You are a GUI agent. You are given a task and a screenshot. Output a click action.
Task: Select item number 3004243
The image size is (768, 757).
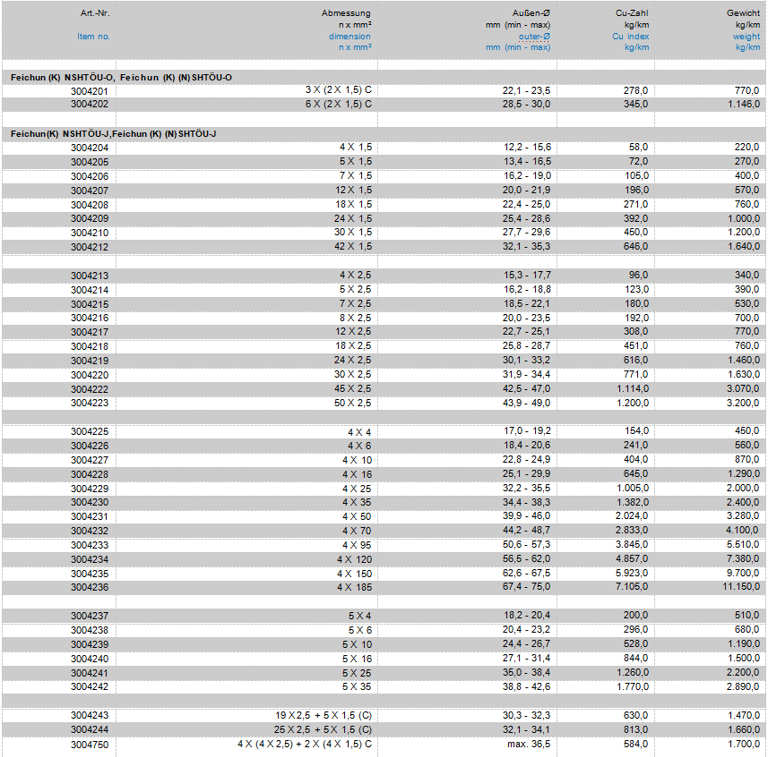tap(89, 715)
